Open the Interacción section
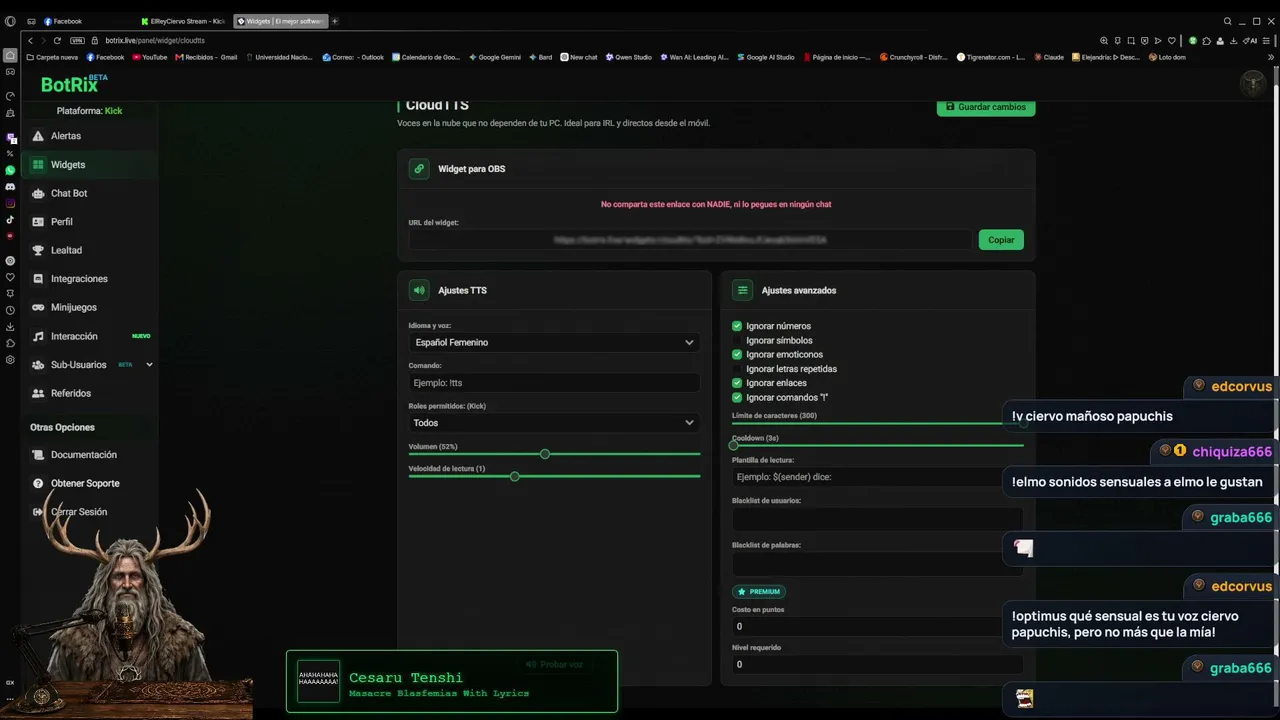Screen dimensions: 1280x720 tap(90, 336)
